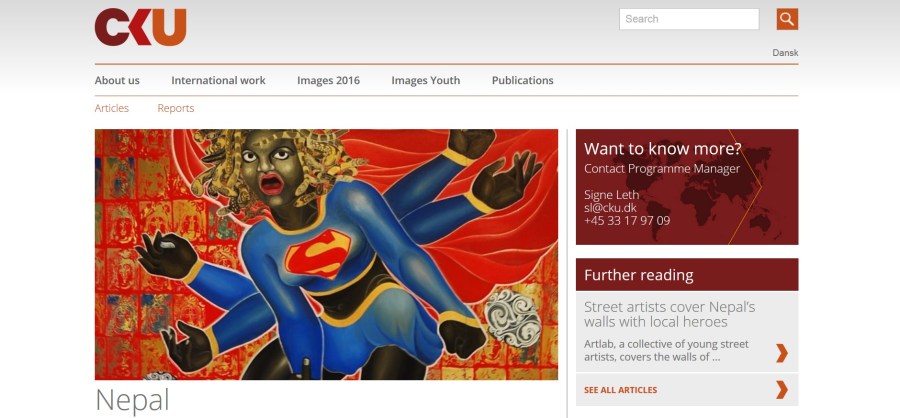
Task: Click the CKU logo
Action: pos(141,27)
